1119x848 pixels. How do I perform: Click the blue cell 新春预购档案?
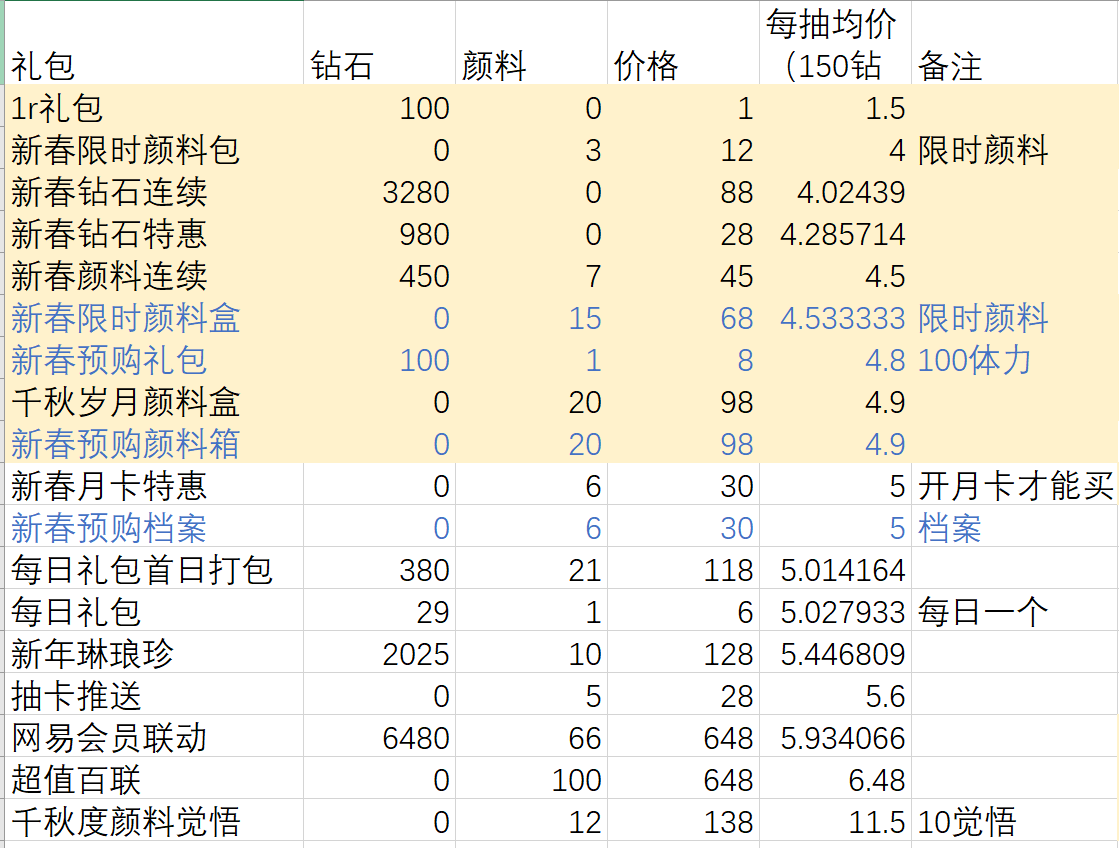(153, 527)
